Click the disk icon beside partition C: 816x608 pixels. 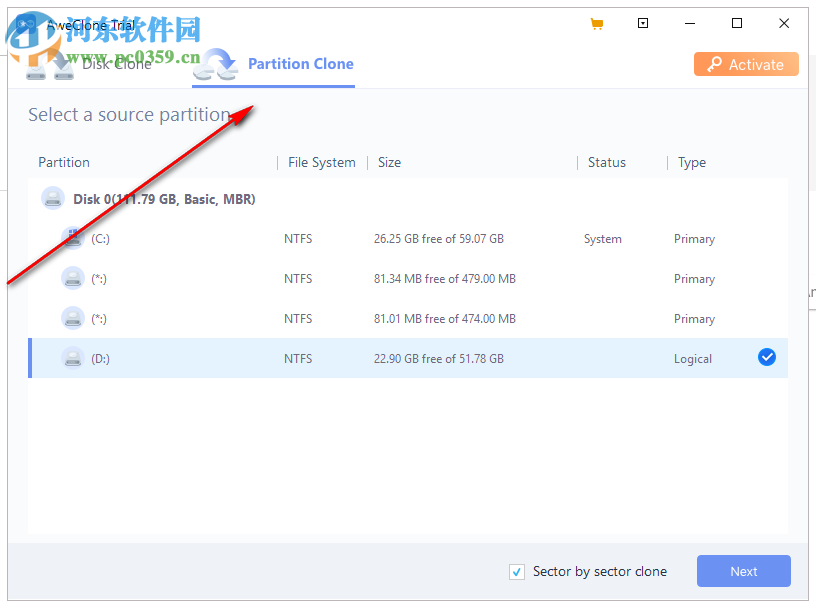pos(72,238)
